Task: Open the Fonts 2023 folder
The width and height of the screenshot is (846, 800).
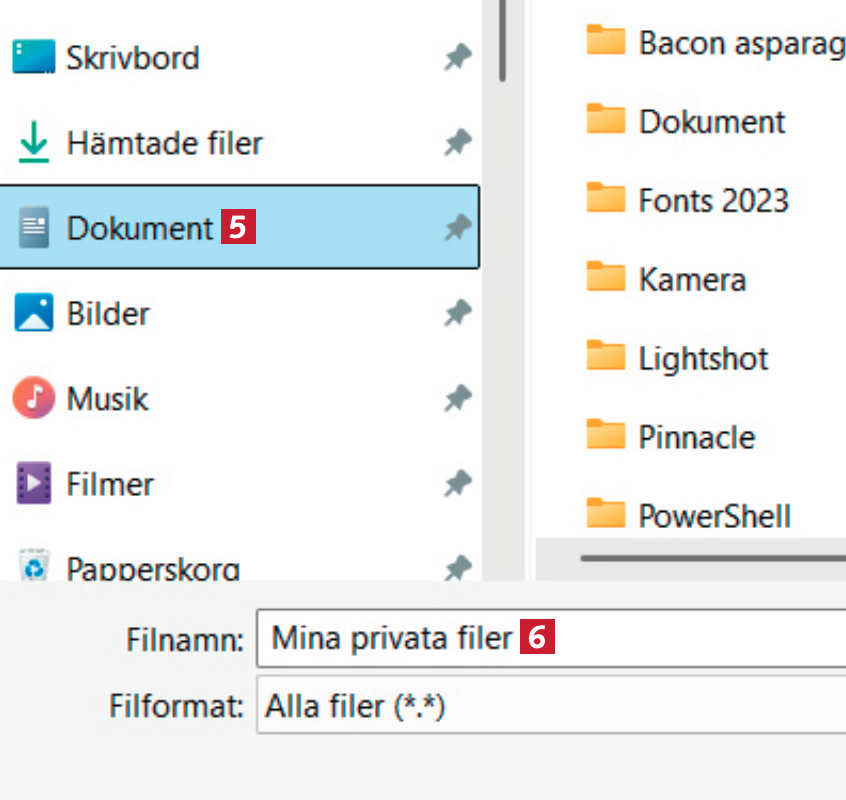Action: coord(713,200)
